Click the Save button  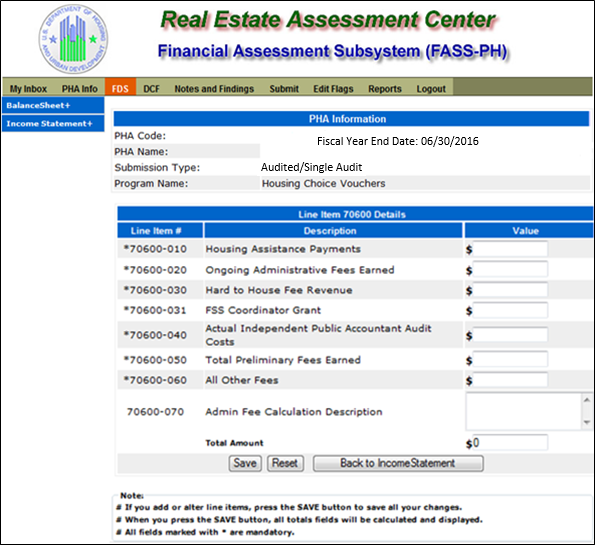tap(245, 464)
